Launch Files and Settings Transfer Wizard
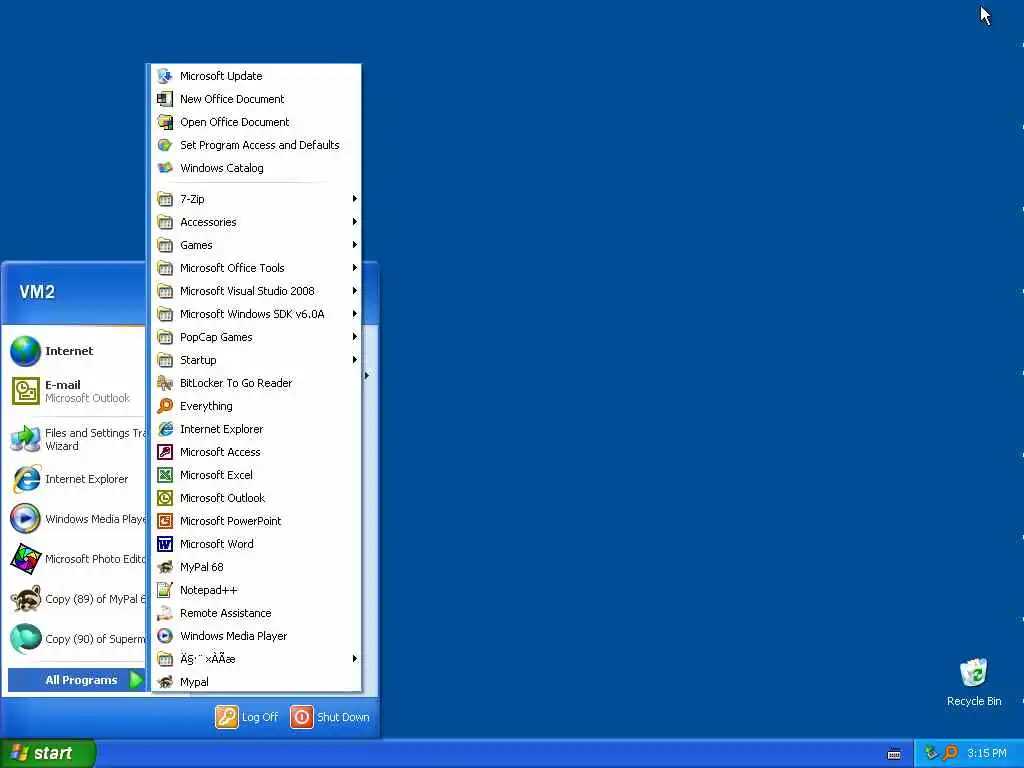 [77, 440]
